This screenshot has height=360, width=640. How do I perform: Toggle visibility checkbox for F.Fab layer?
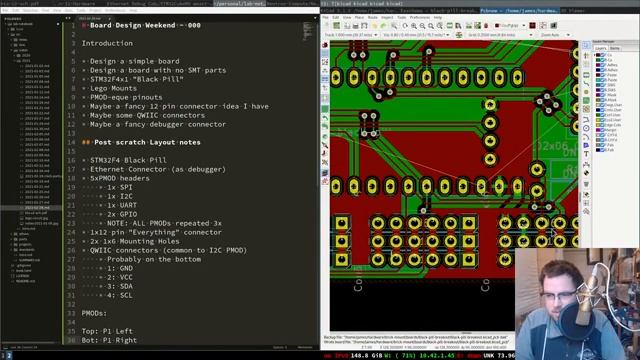coord(602,145)
